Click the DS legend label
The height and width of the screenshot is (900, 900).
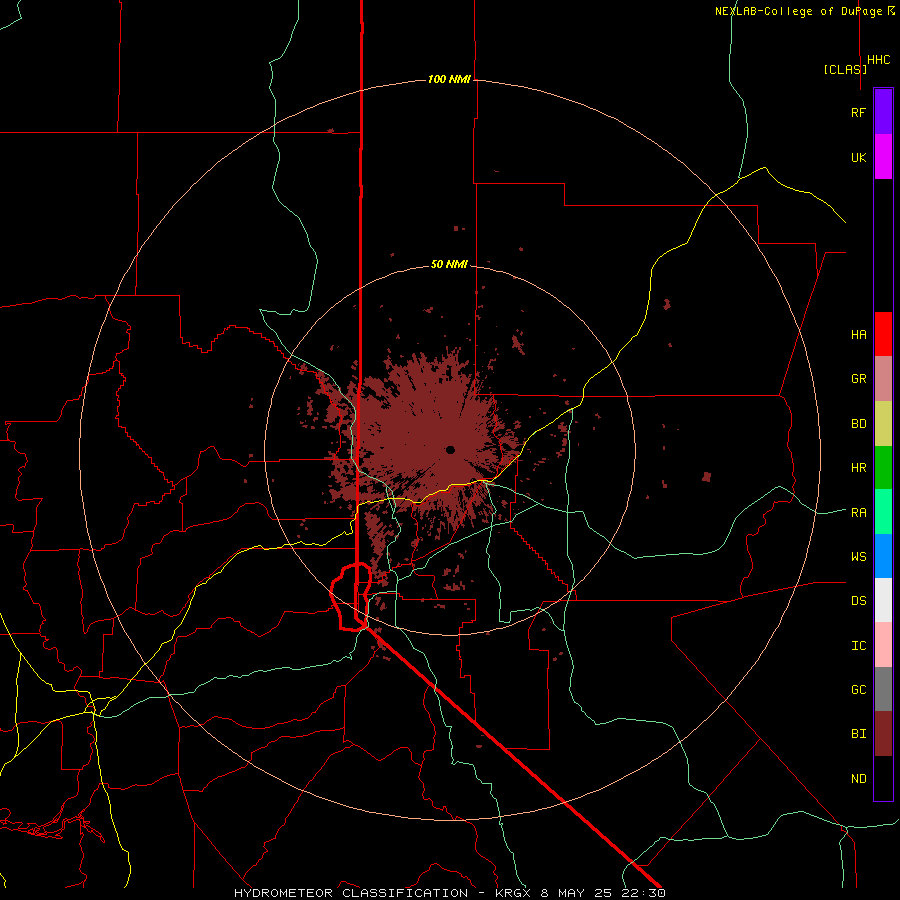[x=858, y=601]
